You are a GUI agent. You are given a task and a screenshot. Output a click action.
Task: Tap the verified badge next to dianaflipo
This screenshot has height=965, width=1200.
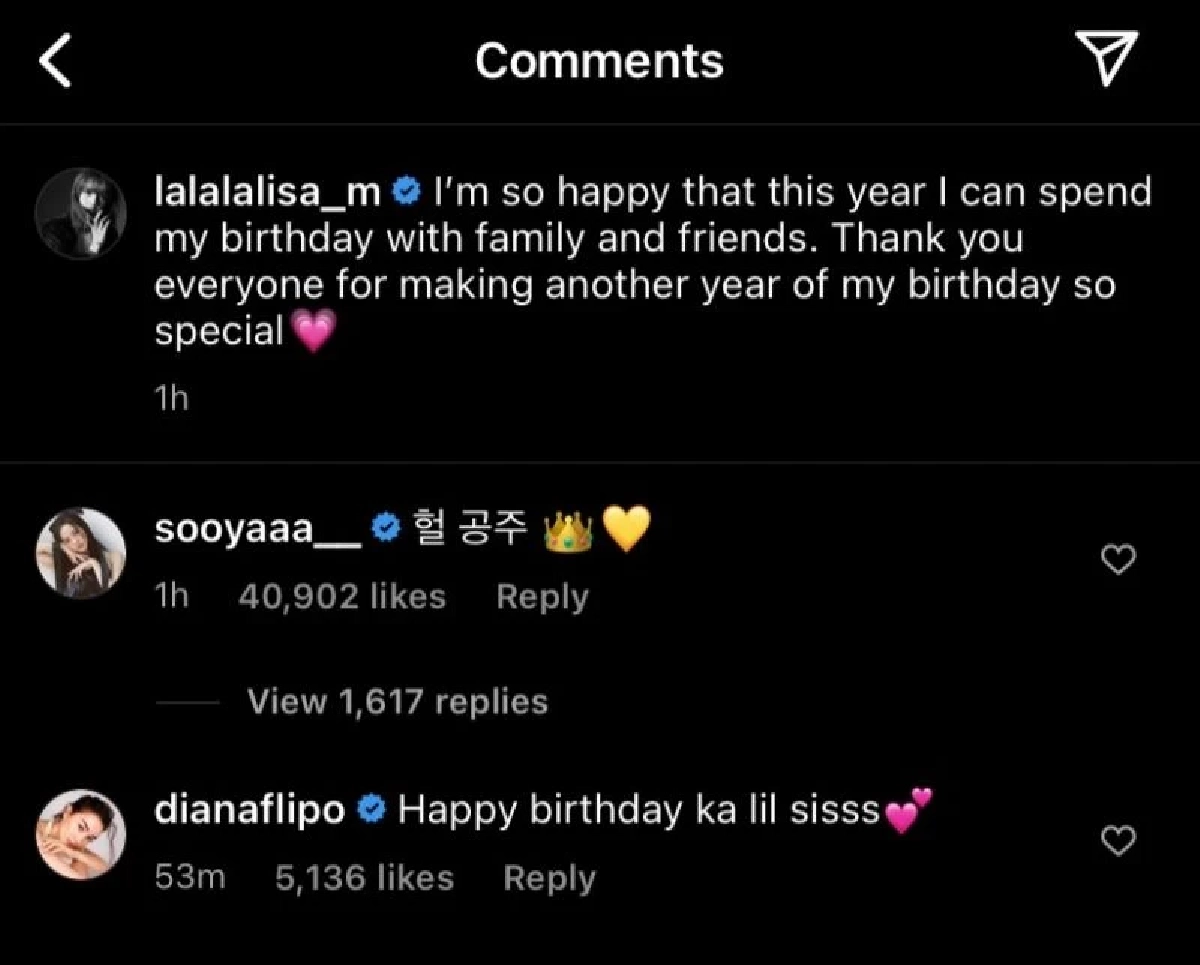[x=372, y=810]
